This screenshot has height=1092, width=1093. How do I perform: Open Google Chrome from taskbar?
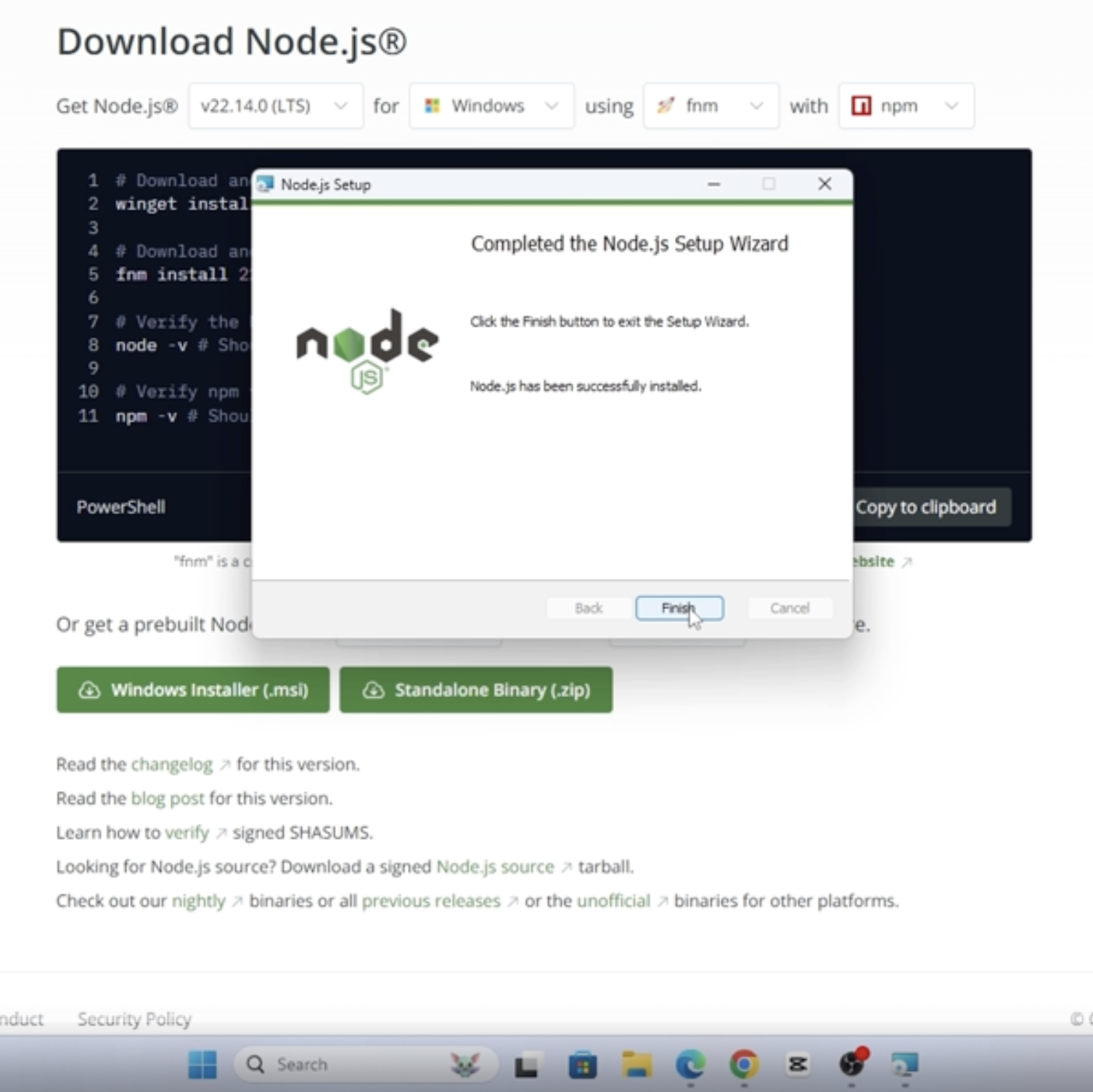pyautogui.click(x=744, y=1065)
